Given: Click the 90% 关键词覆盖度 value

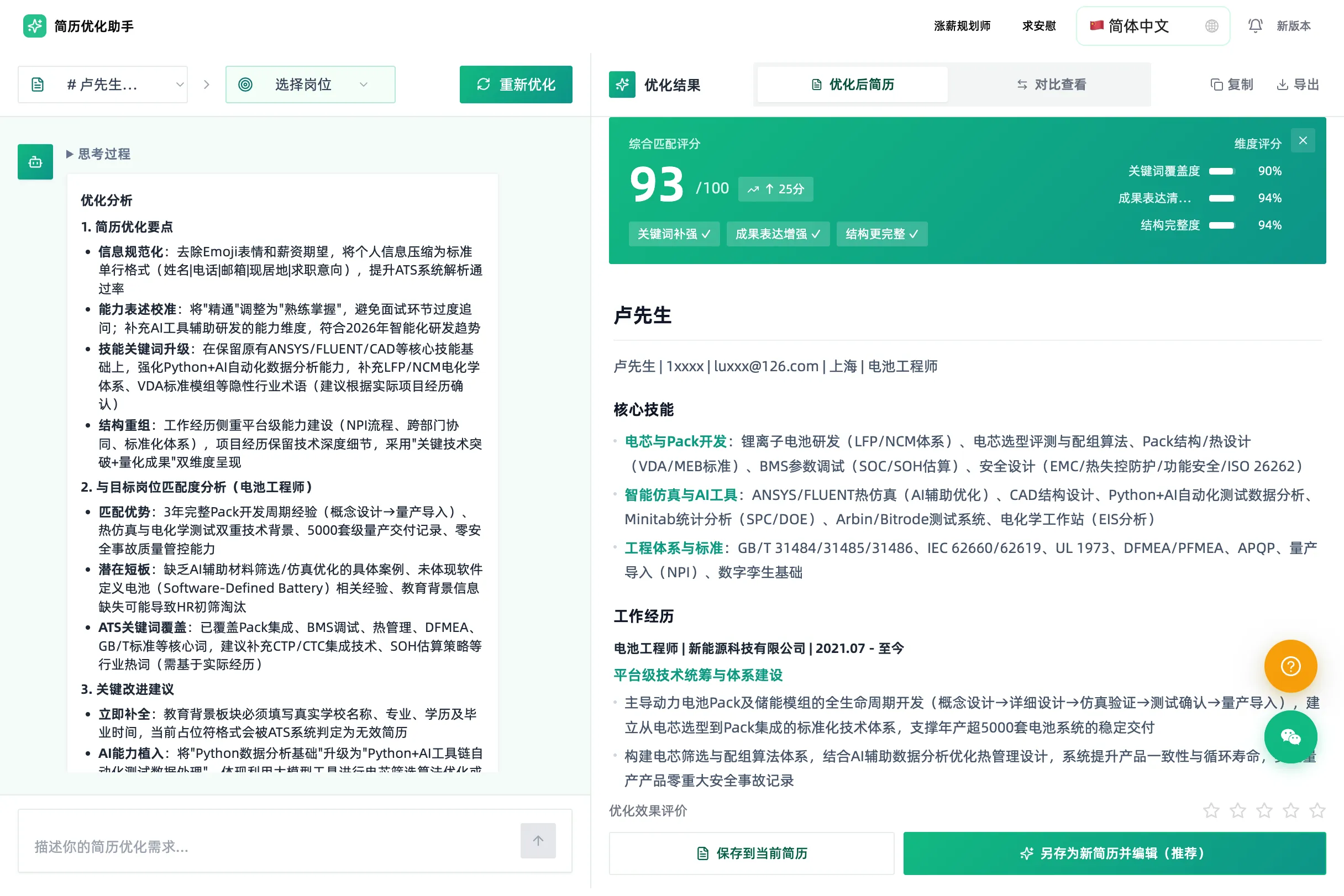Looking at the screenshot, I should (x=1269, y=171).
